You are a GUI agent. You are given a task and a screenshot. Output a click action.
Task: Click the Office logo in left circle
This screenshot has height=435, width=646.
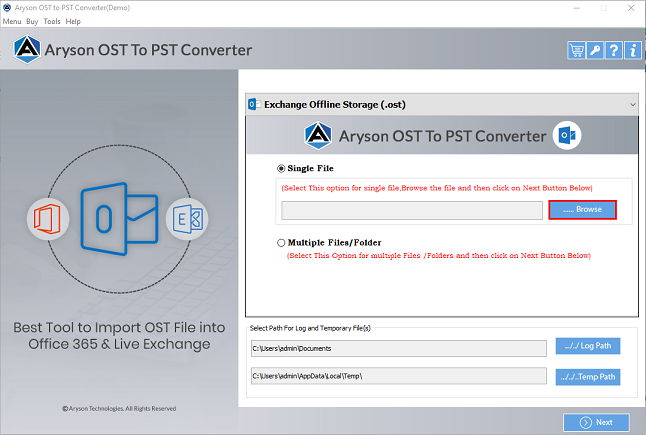pyautogui.click(x=48, y=218)
